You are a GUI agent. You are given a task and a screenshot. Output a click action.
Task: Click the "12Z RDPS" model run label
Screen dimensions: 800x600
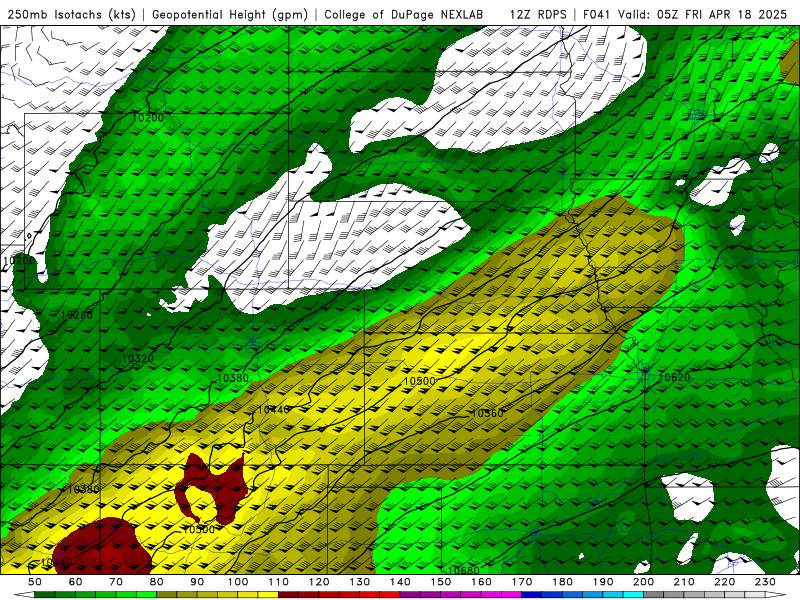(538, 14)
